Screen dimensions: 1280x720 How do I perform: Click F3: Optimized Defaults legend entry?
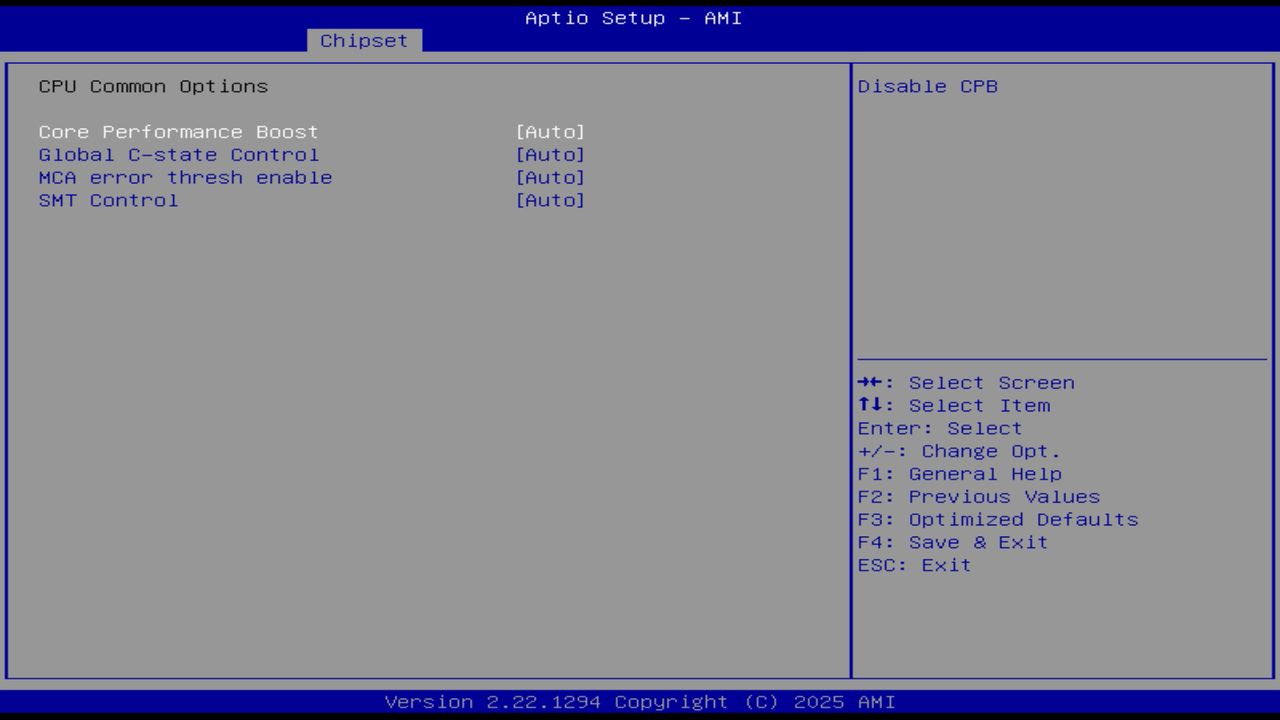tap(997, 519)
